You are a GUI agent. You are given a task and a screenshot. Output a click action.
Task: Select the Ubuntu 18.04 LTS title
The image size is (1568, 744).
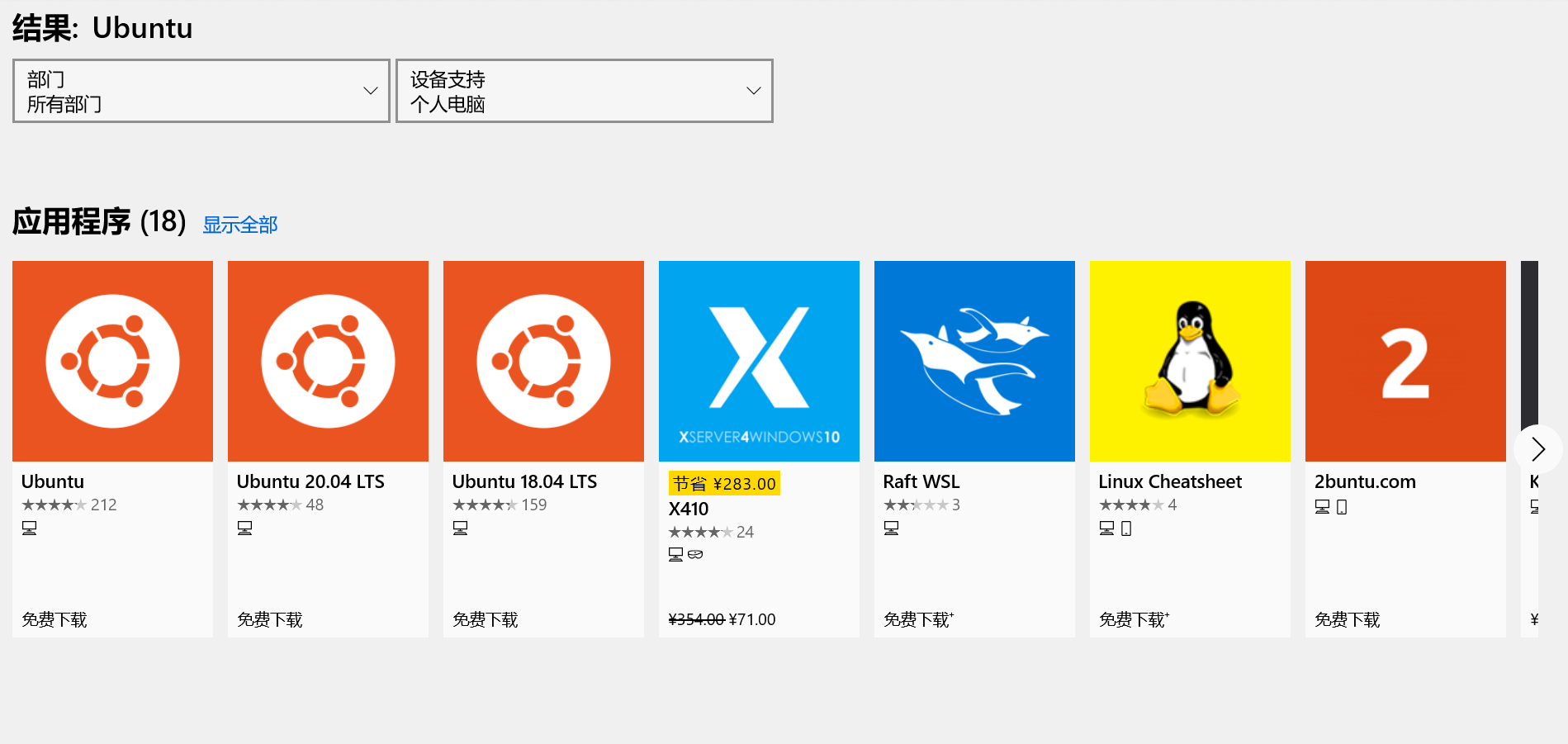[x=524, y=481]
